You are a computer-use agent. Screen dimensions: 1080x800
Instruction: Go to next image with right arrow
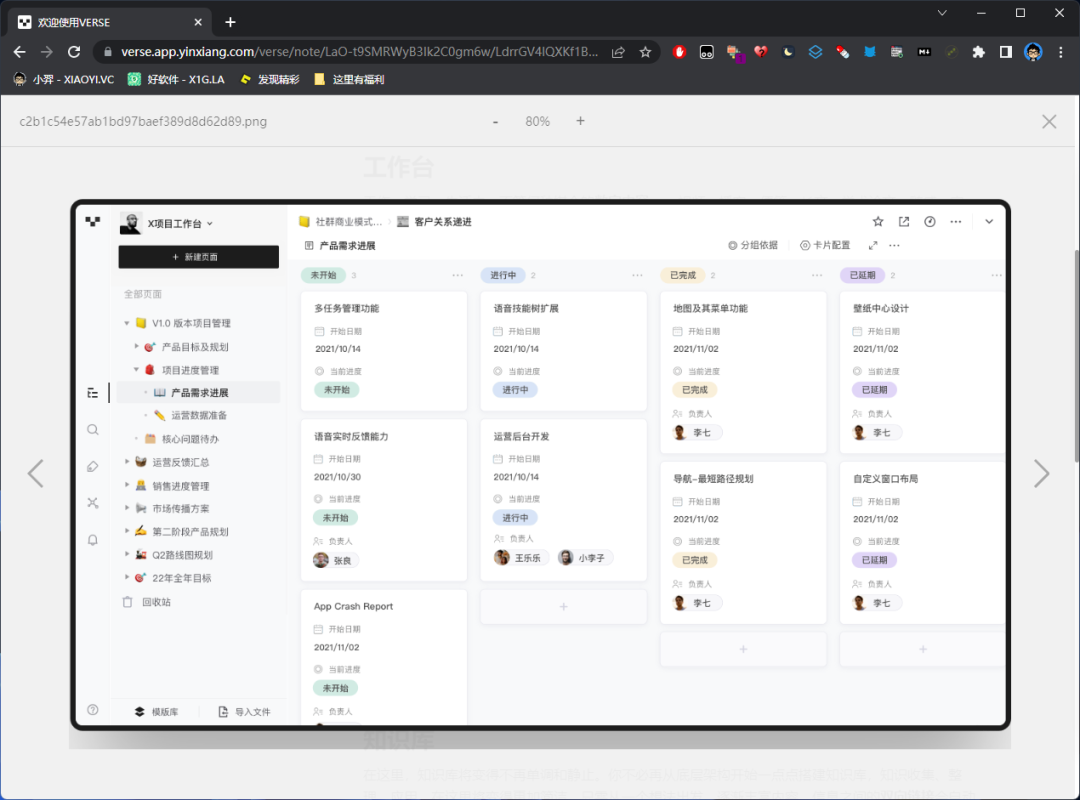[x=1041, y=473]
